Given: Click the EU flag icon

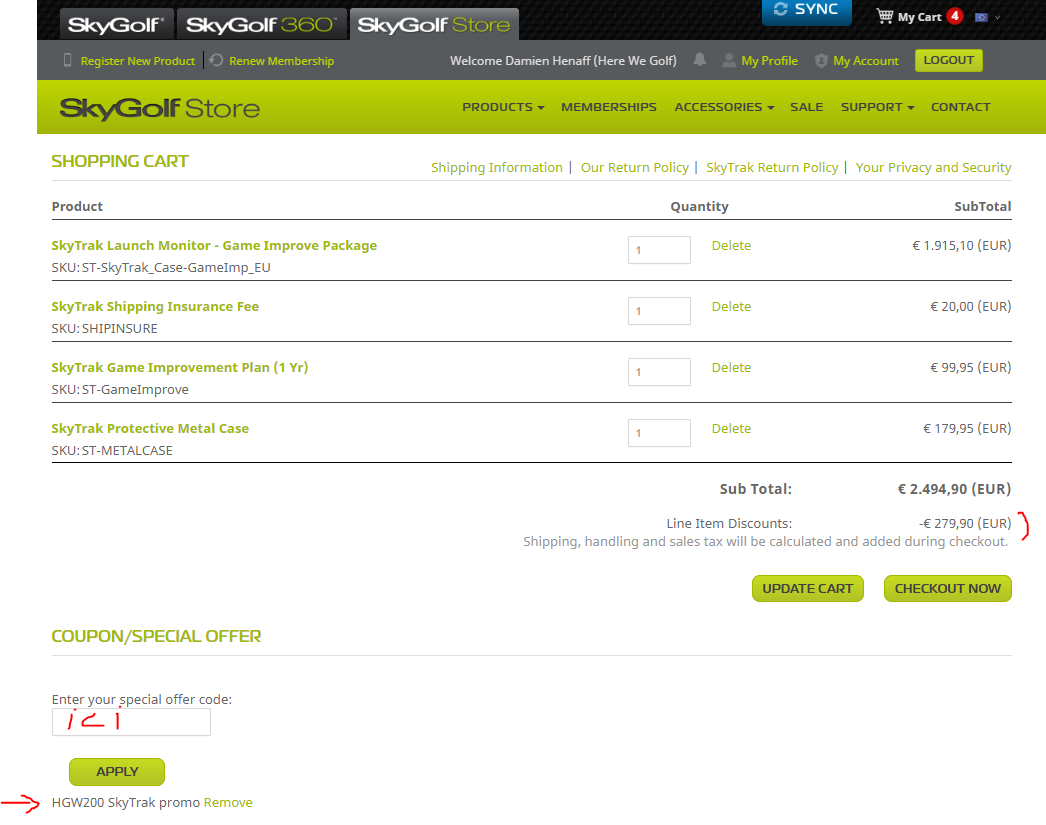Looking at the screenshot, I should coord(981,17).
